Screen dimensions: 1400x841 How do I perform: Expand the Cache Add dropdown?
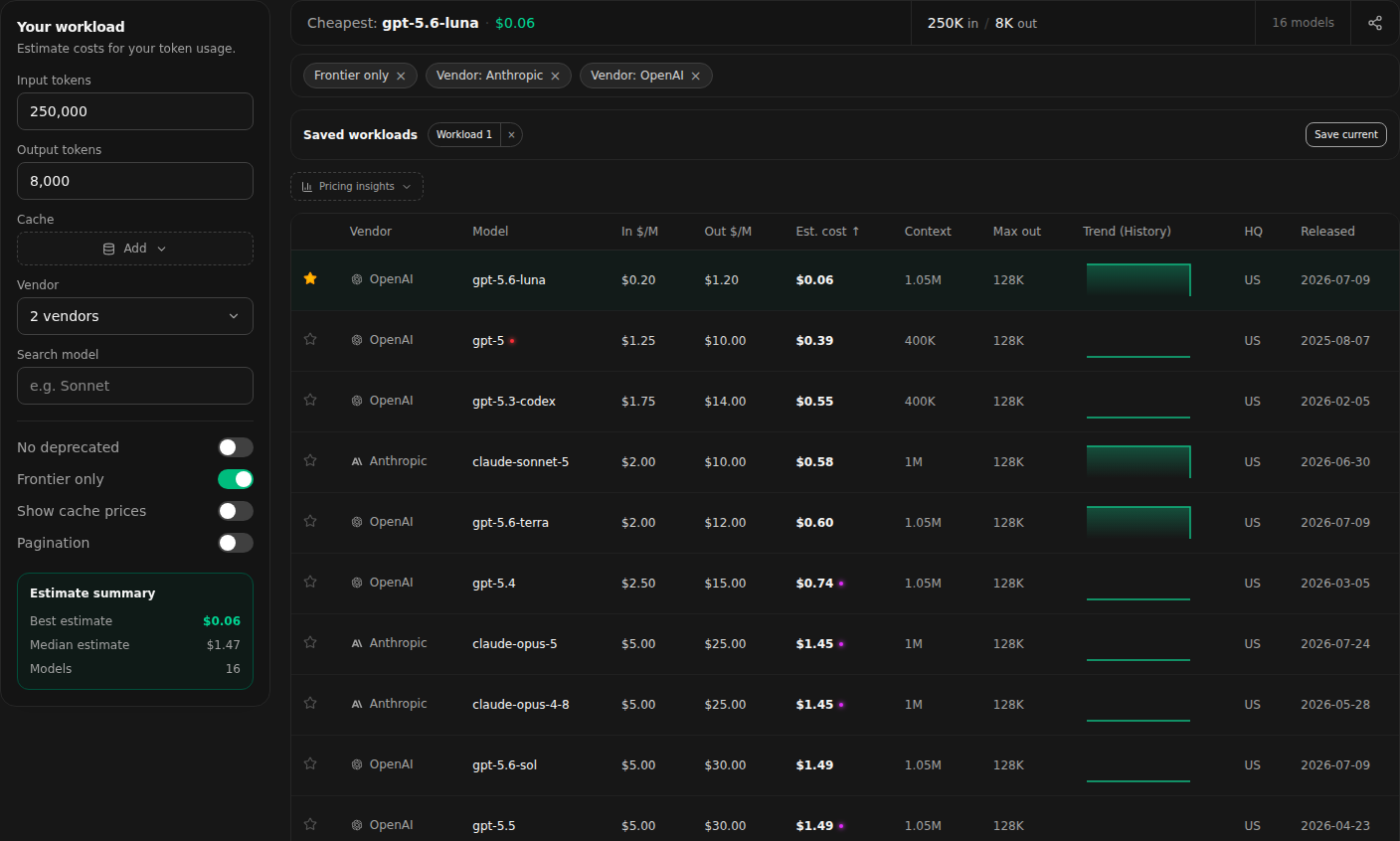point(135,249)
